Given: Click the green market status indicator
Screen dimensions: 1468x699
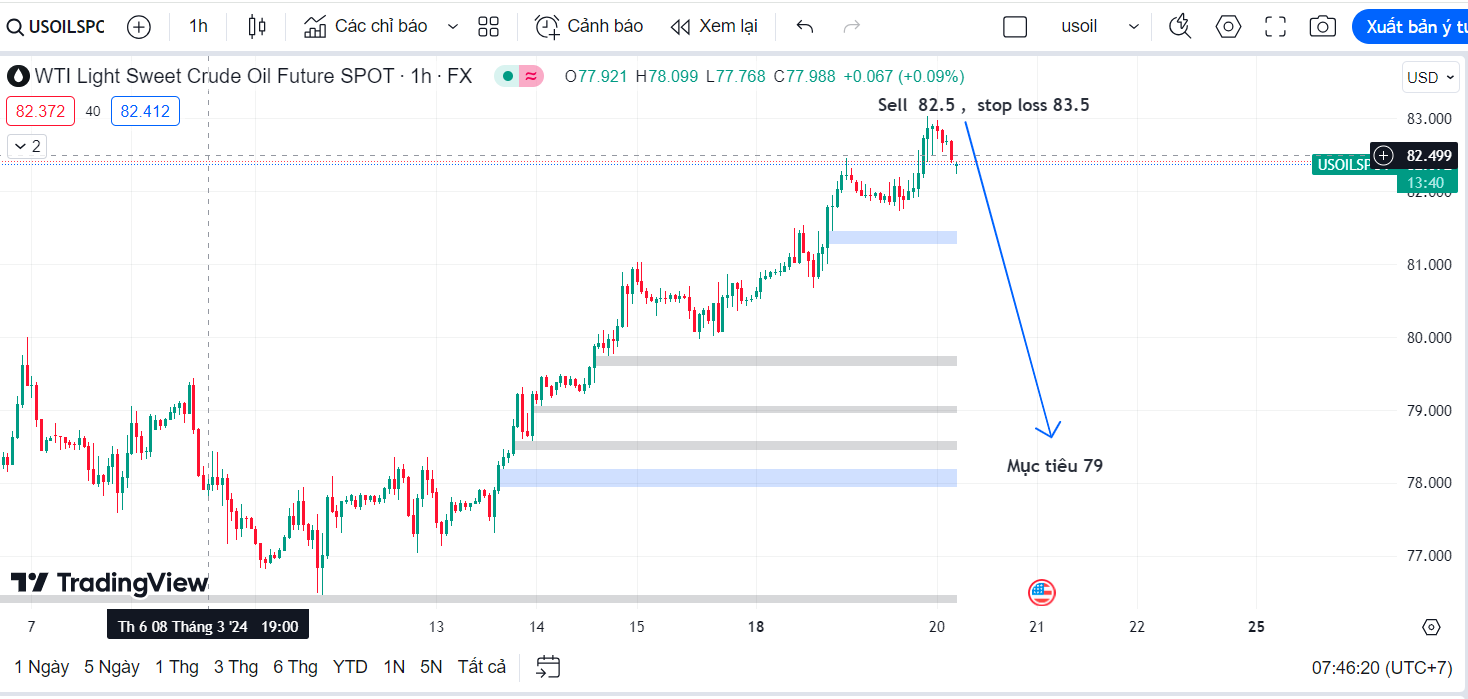Looking at the screenshot, I should [x=508, y=76].
